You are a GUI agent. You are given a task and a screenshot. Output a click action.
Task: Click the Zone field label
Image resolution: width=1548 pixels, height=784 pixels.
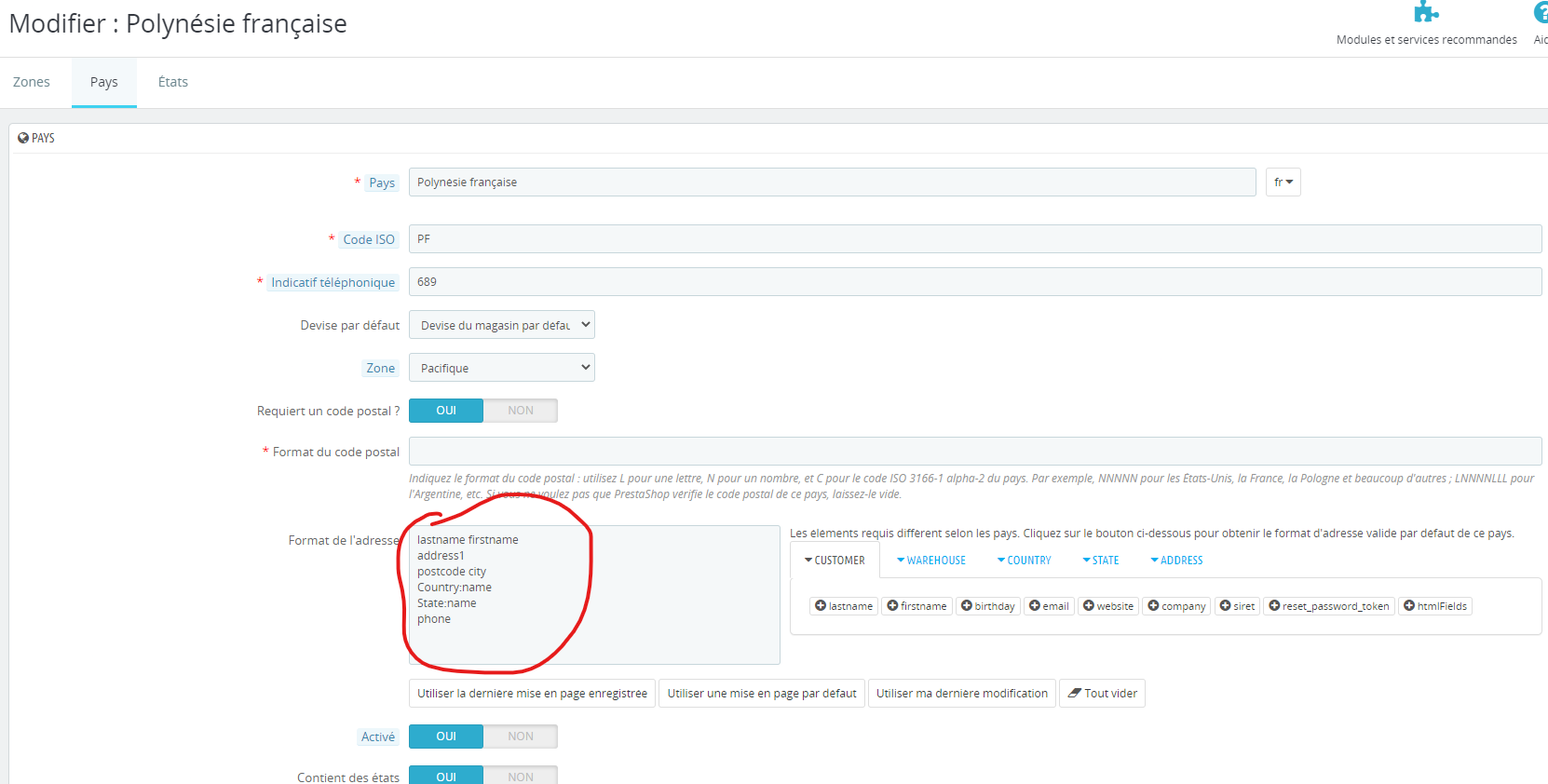(x=380, y=368)
